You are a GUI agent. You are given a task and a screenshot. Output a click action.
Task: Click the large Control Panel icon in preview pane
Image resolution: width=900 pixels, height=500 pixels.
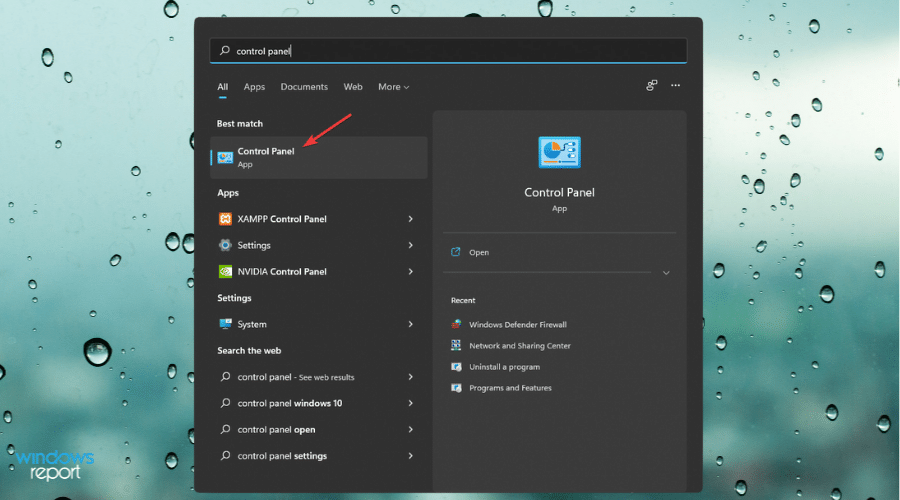coord(560,152)
